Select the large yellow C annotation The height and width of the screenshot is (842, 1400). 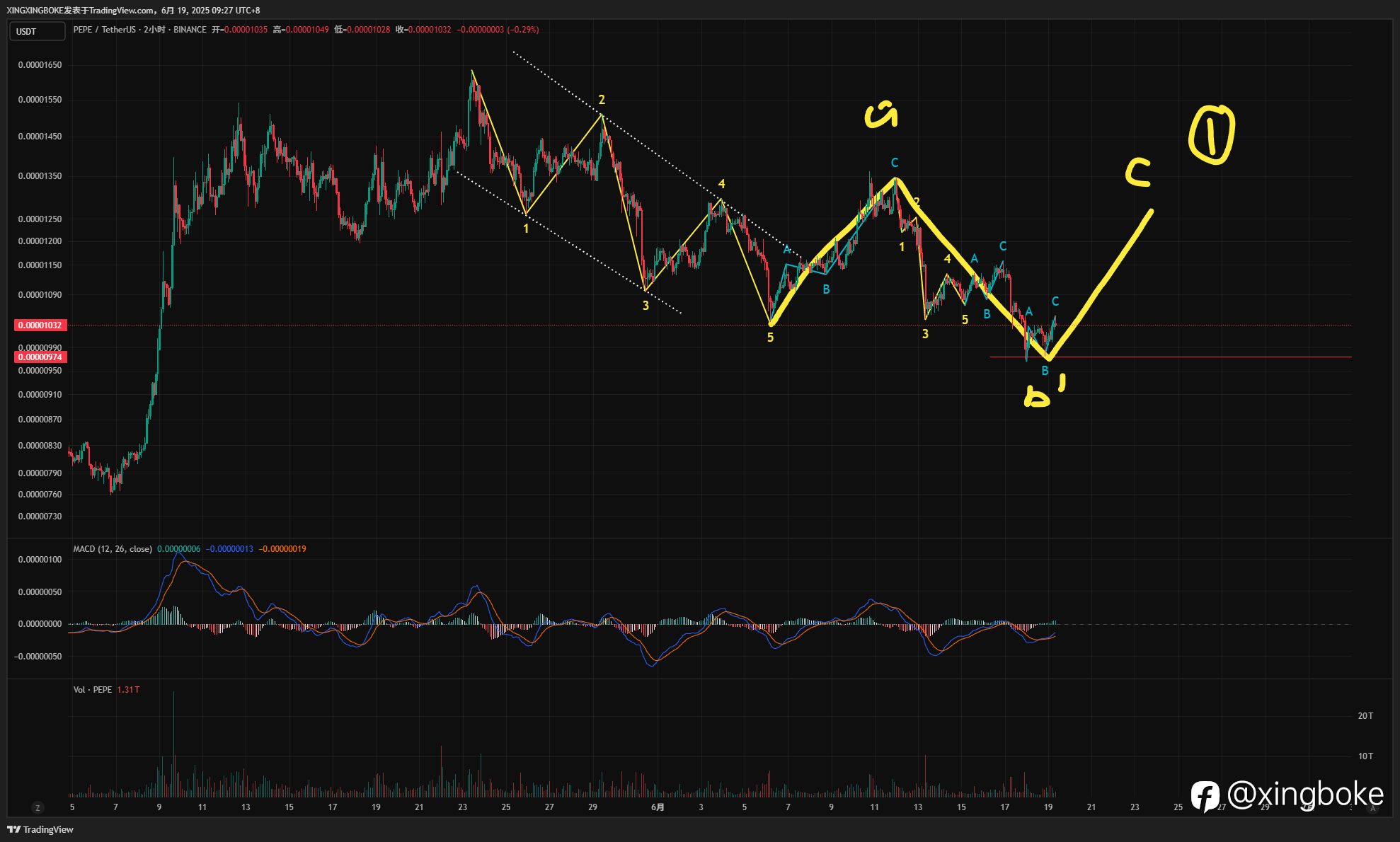pos(1138,173)
